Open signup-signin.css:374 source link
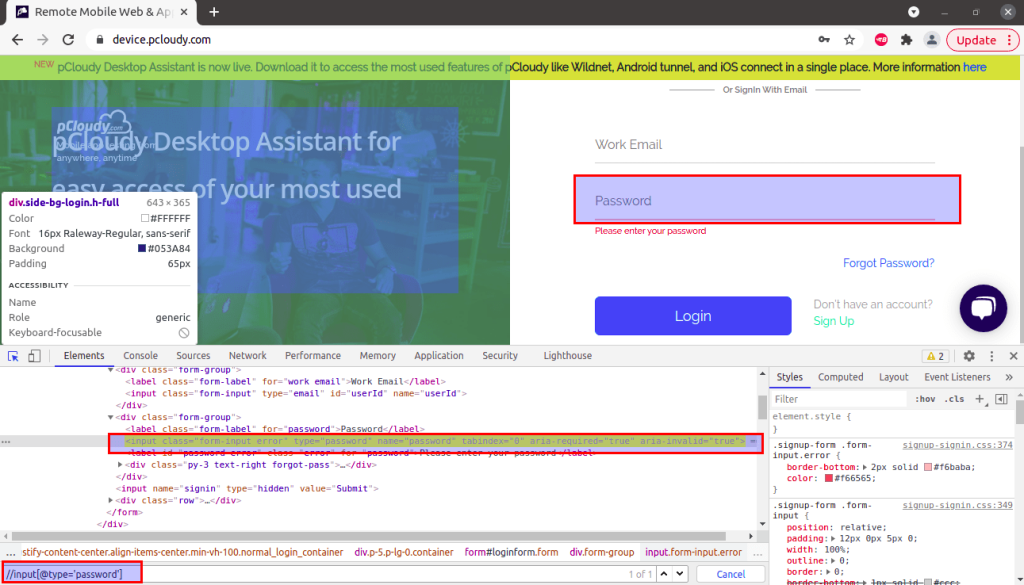This screenshot has height=585, width=1024. tap(957, 445)
